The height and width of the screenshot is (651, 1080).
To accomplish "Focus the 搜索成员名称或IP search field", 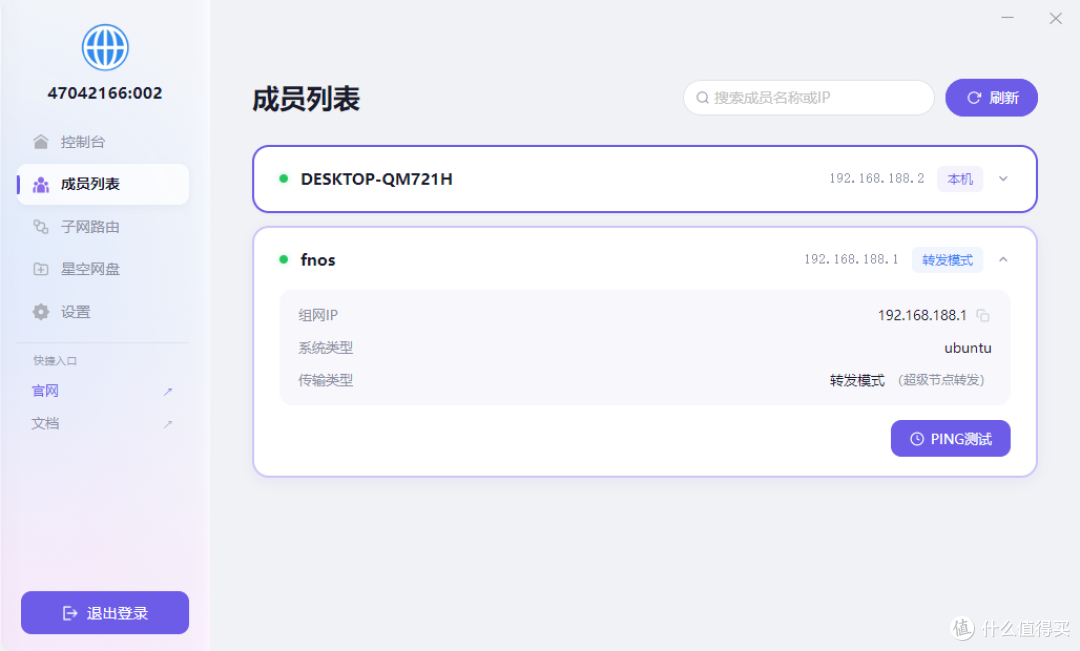I will (809, 98).
